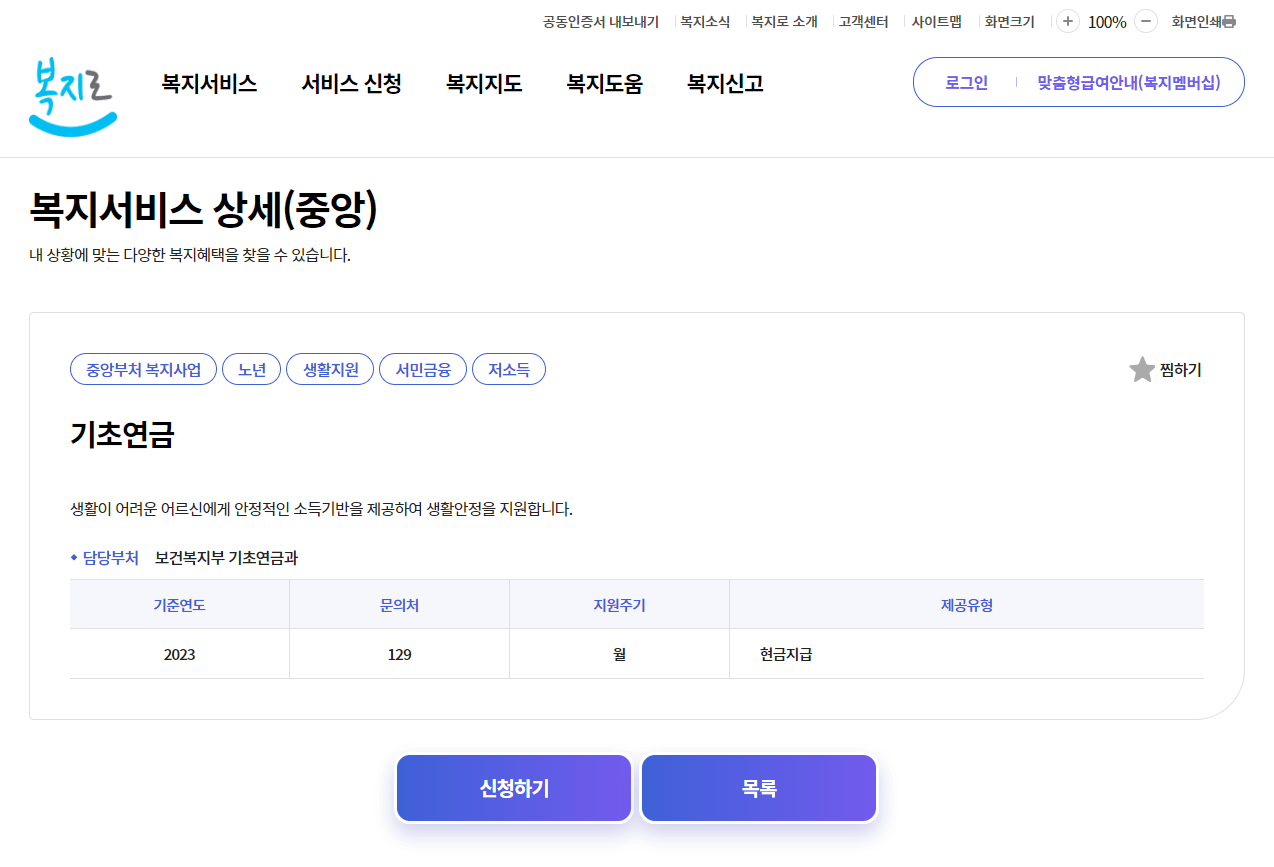The width and height of the screenshot is (1274, 867).
Task: Open the 복지서비스 menu
Action: pyautogui.click(x=207, y=84)
